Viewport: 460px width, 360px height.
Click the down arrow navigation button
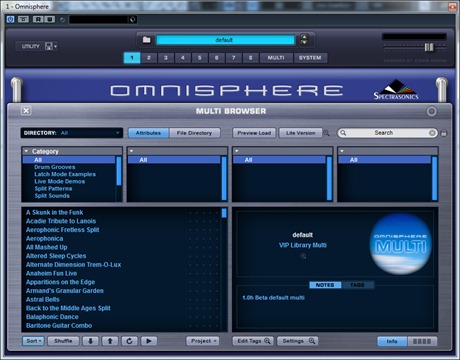click(90, 341)
